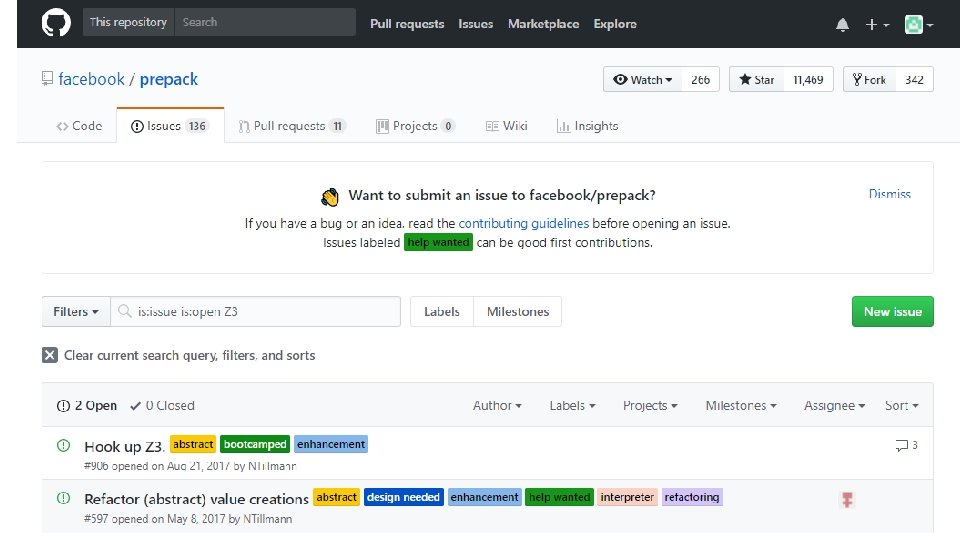Image resolution: width=960 pixels, height=540 pixels.
Task: Edit the issue search query field
Action: click(255, 312)
